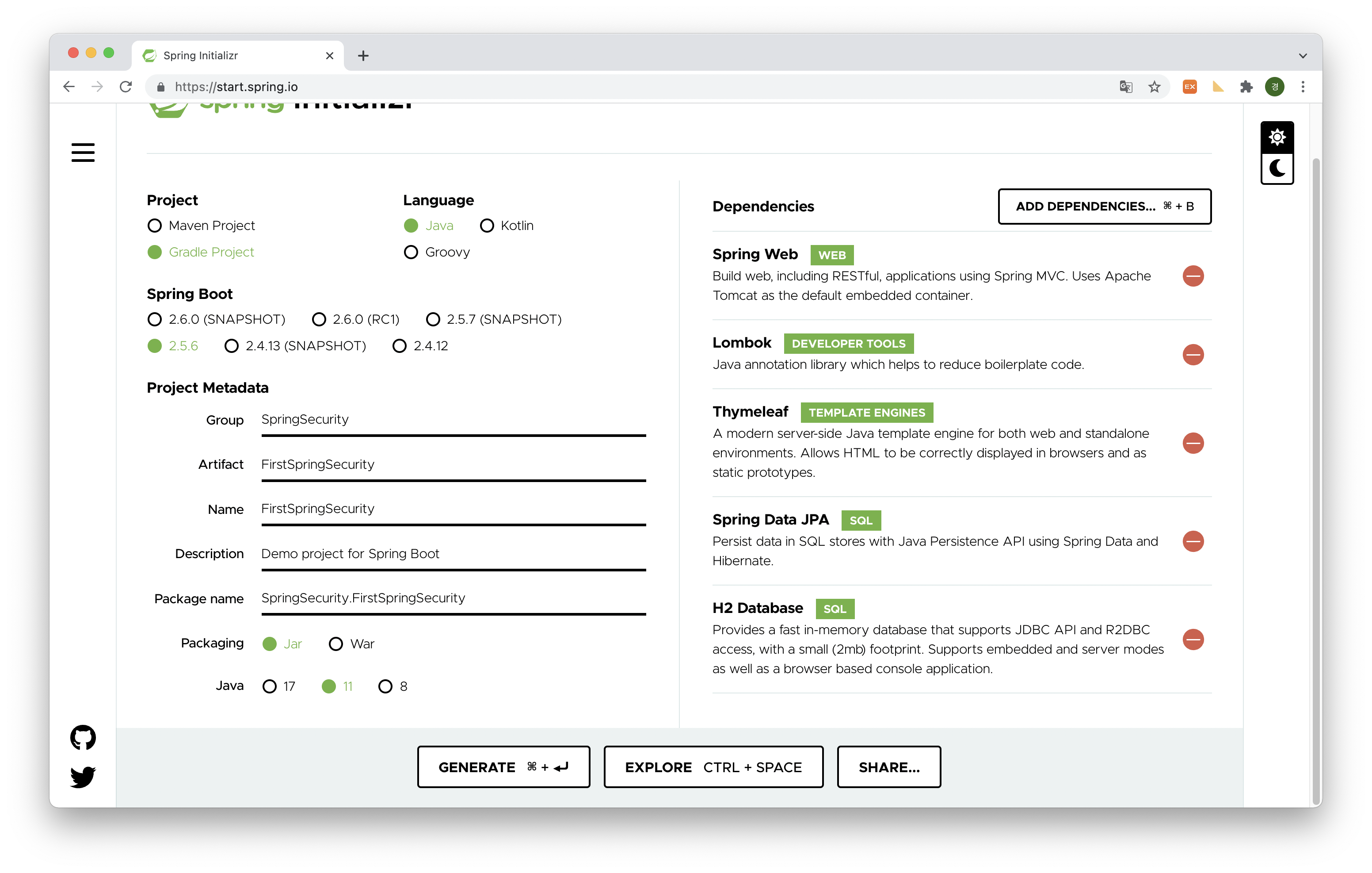The width and height of the screenshot is (1372, 873).
Task: Click the SQL tag on H2 Database
Action: click(835, 609)
